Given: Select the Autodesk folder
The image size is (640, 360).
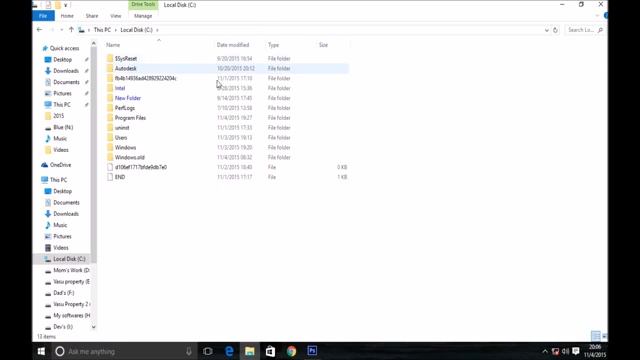Looking at the screenshot, I should (125, 69).
